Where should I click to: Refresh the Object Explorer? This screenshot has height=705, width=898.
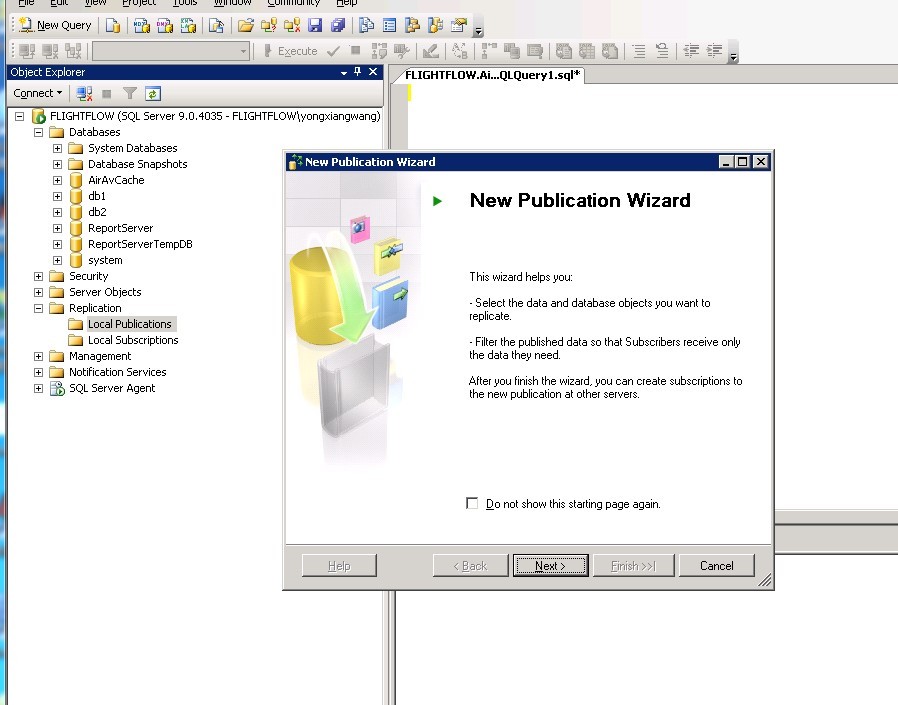[153, 93]
